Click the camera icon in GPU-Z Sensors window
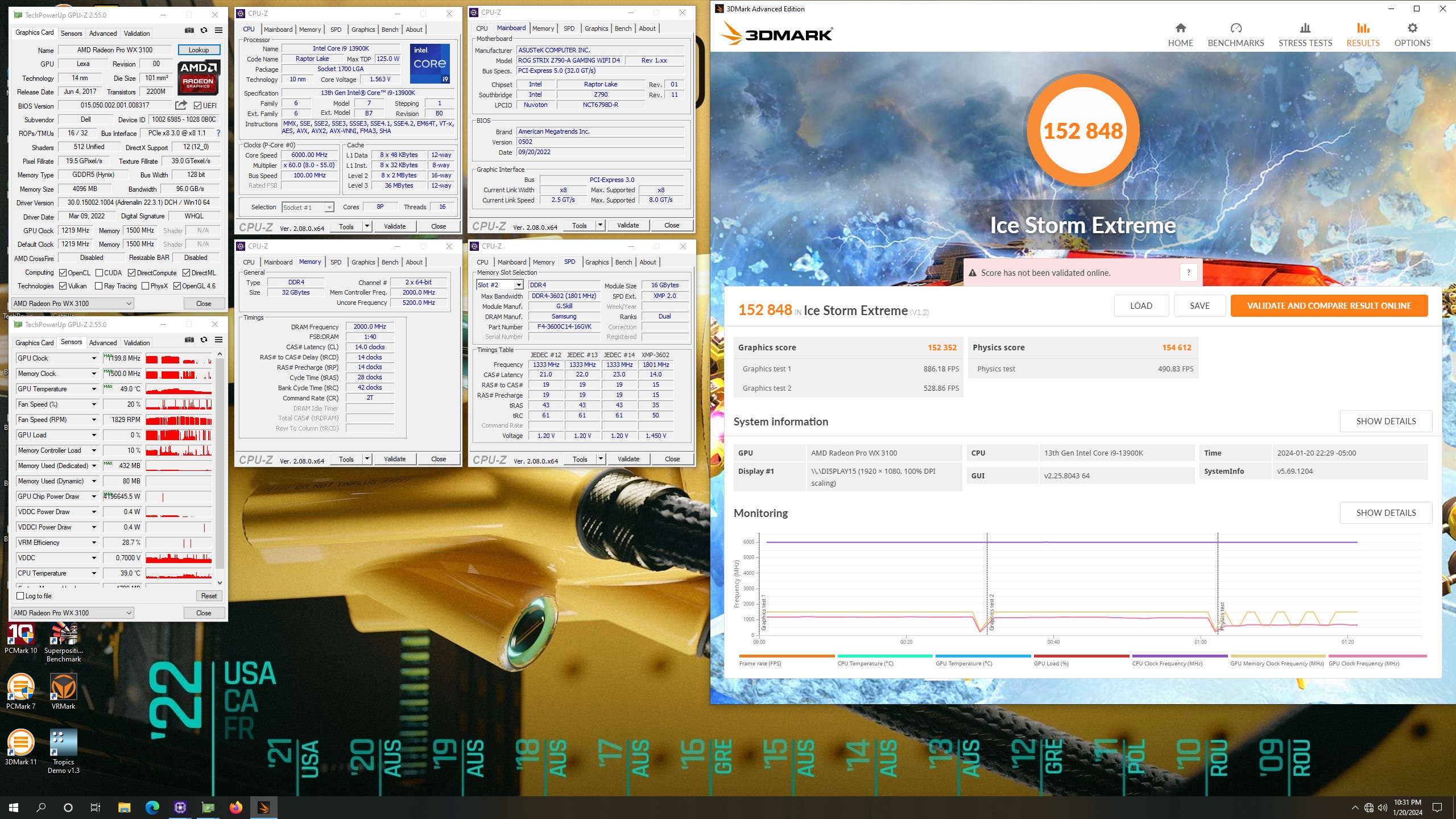 [189, 340]
